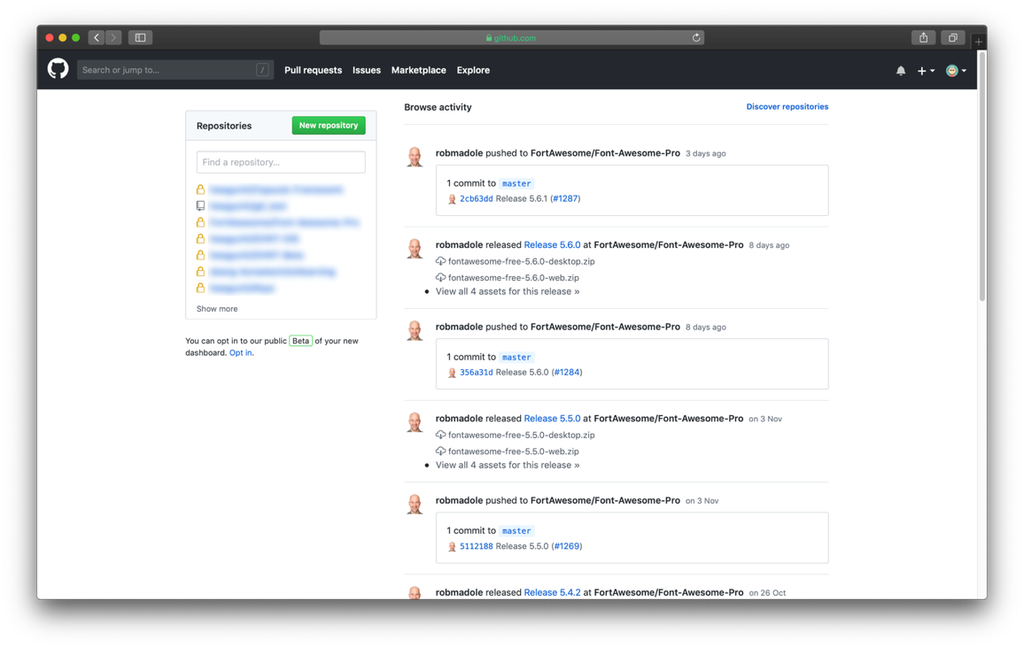This screenshot has width=1024, height=648.
Task: Click the download icon beside fontawesome-free-5.6.0-web.zip
Action: (x=441, y=278)
